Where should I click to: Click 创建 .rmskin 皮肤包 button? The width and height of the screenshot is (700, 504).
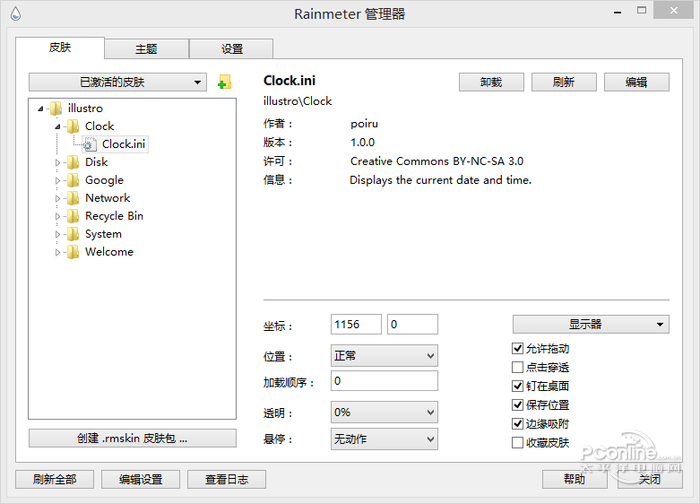pos(132,438)
